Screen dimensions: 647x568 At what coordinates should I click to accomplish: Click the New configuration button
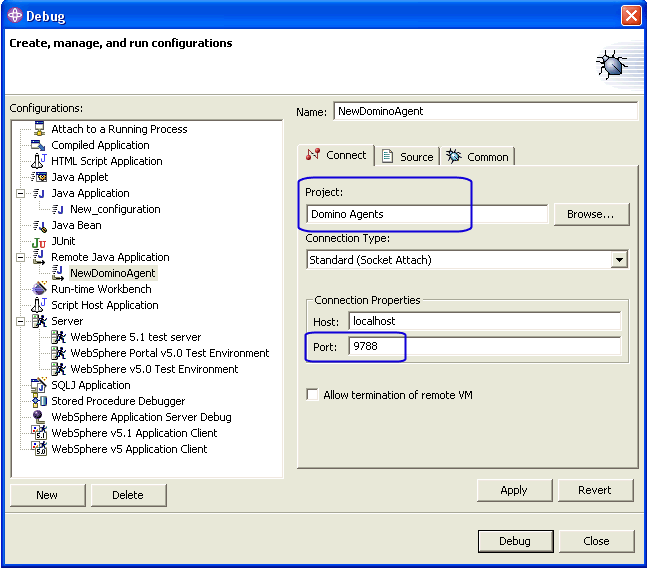click(47, 495)
